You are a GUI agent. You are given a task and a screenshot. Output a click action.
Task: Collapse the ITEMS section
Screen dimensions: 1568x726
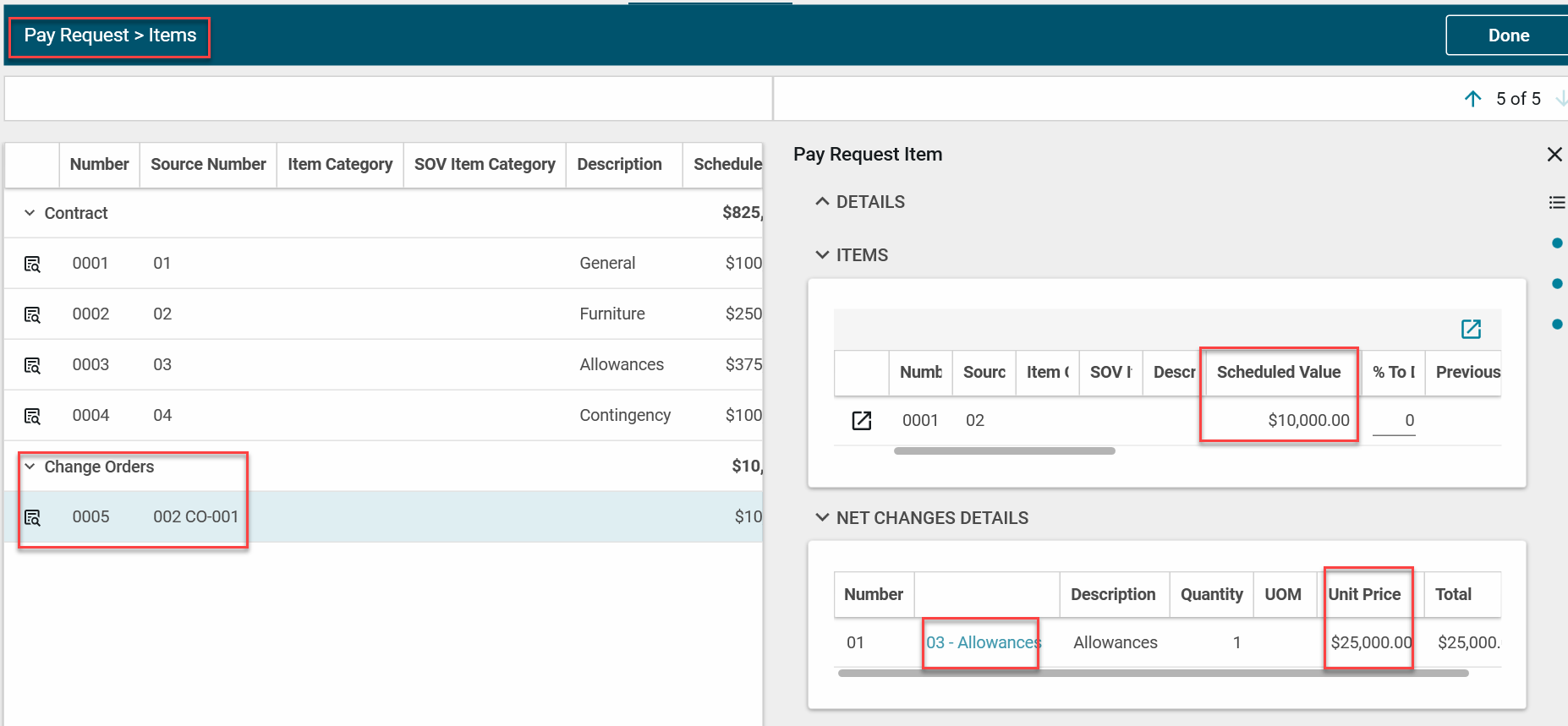click(x=822, y=255)
